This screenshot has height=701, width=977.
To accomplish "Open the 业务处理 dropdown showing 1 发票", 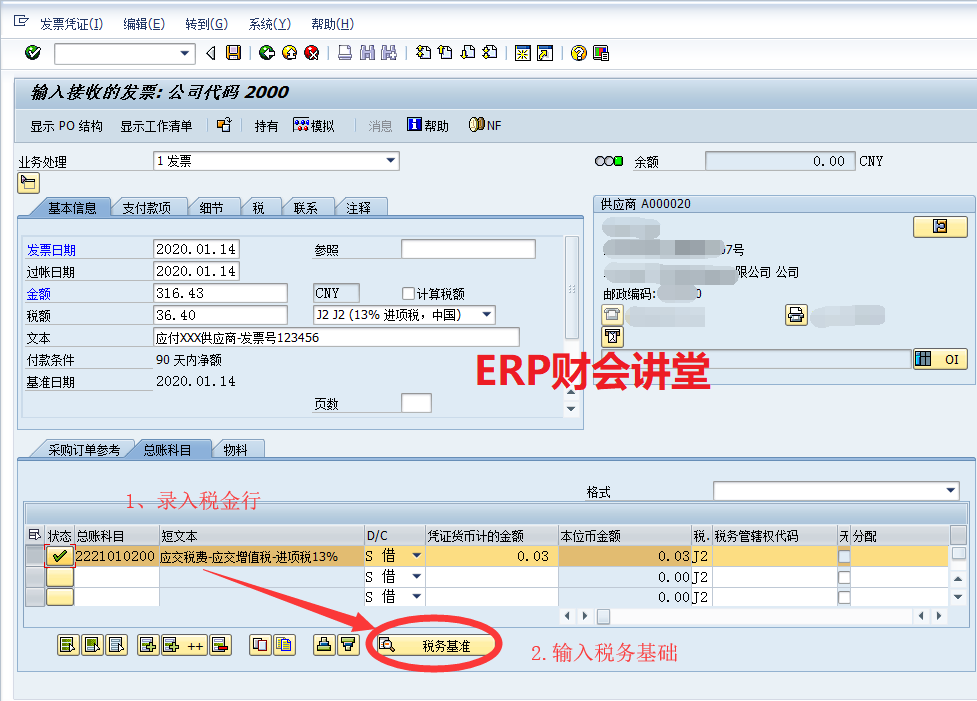I will point(391,161).
